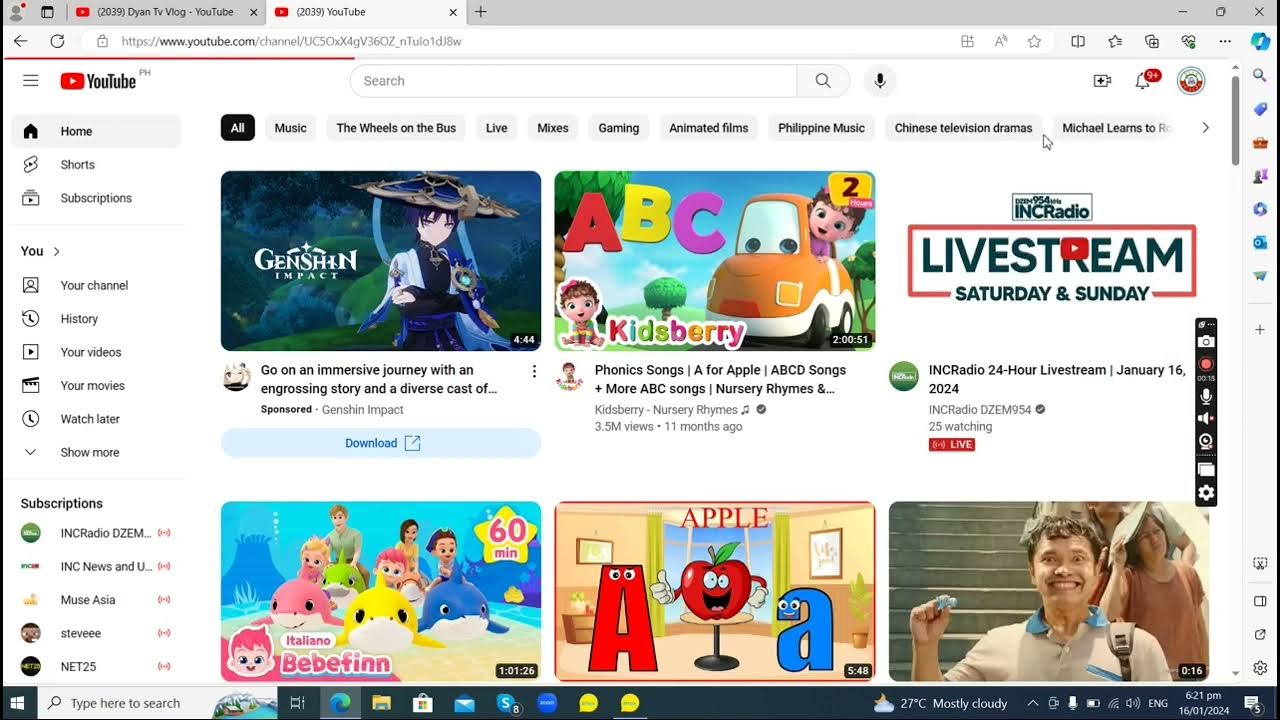Click the YouTube logo
Screen dimensions: 1280x720
(98, 81)
